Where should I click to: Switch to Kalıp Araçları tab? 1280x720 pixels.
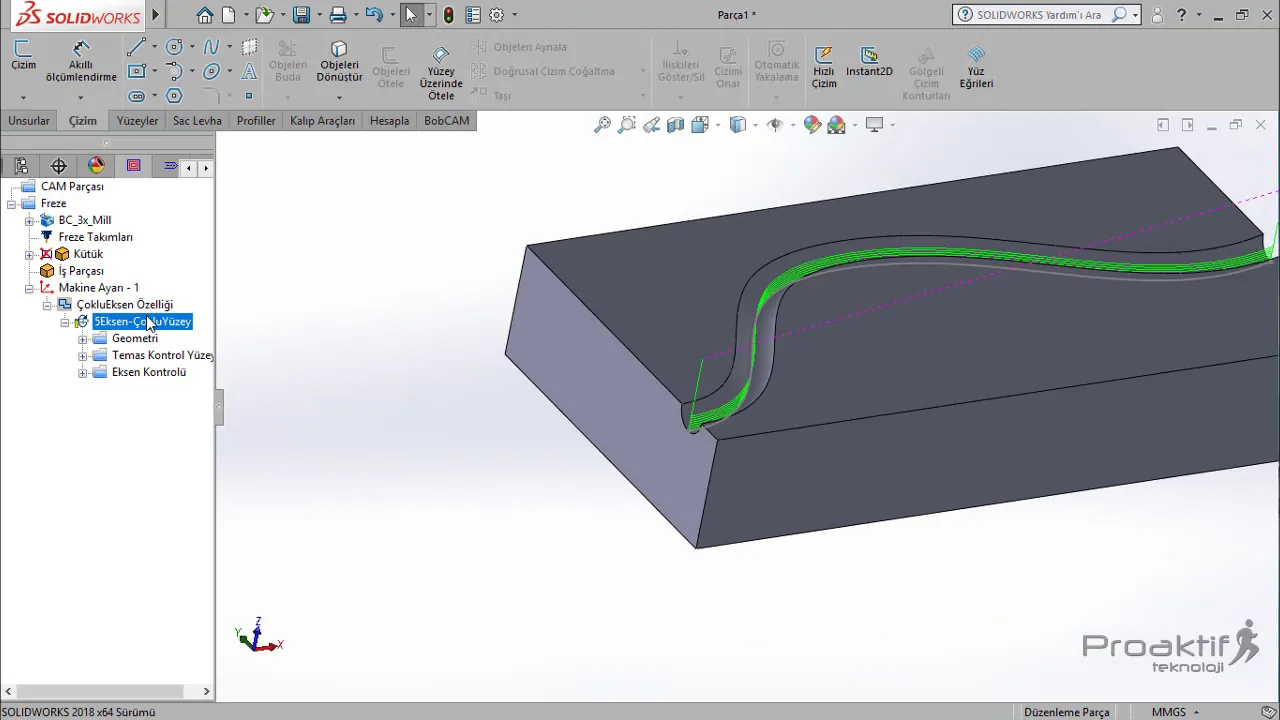coord(322,121)
